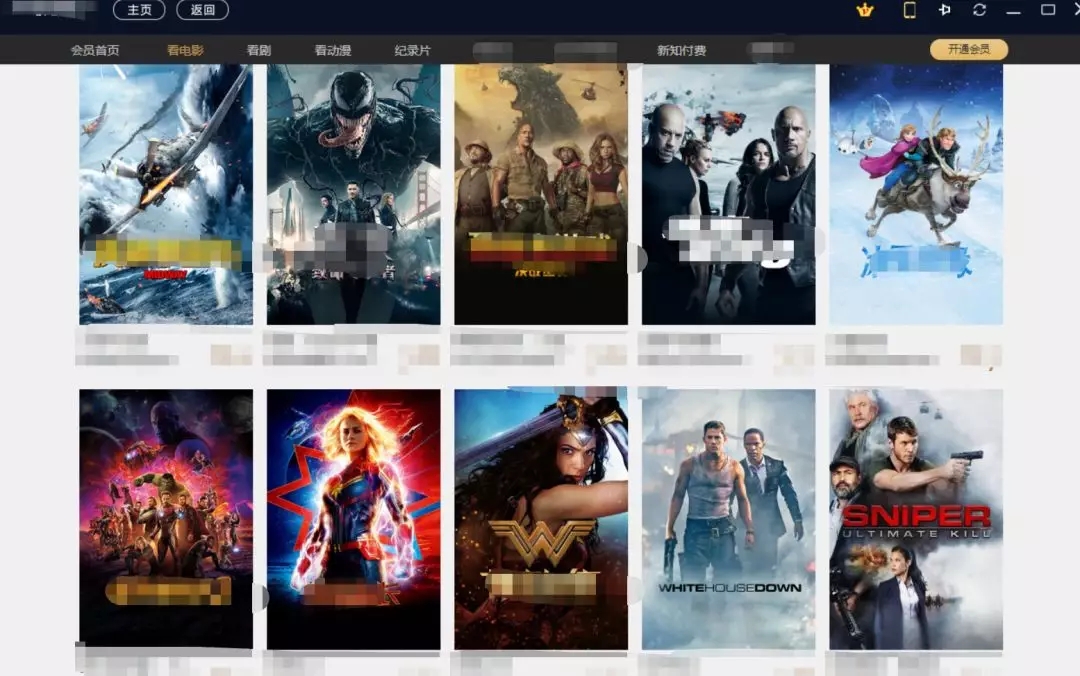Maximize the video app window
The image size is (1080, 676).
coord(1048,10)
